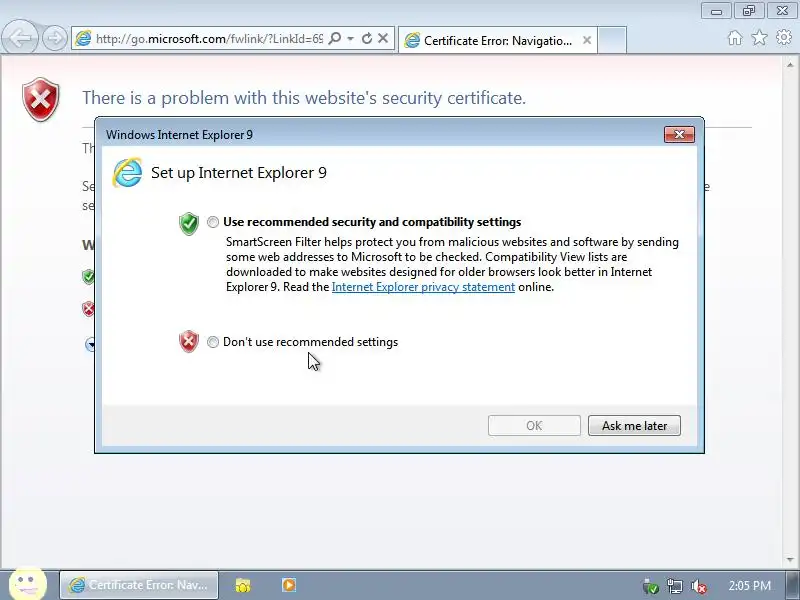Click the red shield icon beside Don't use
Image resolution: width=800 pixels, height=600 pixels.
189,341
